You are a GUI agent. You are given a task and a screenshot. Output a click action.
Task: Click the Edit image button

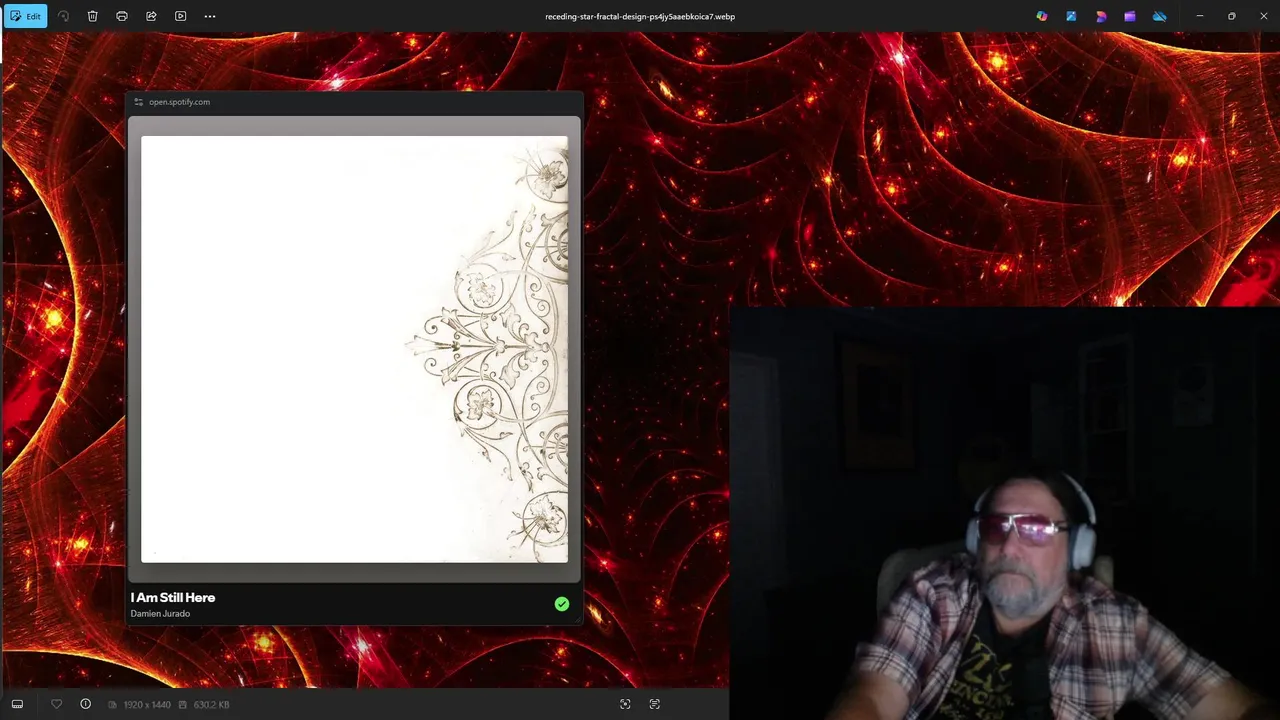pyautogui.click(x=25, y=16)
